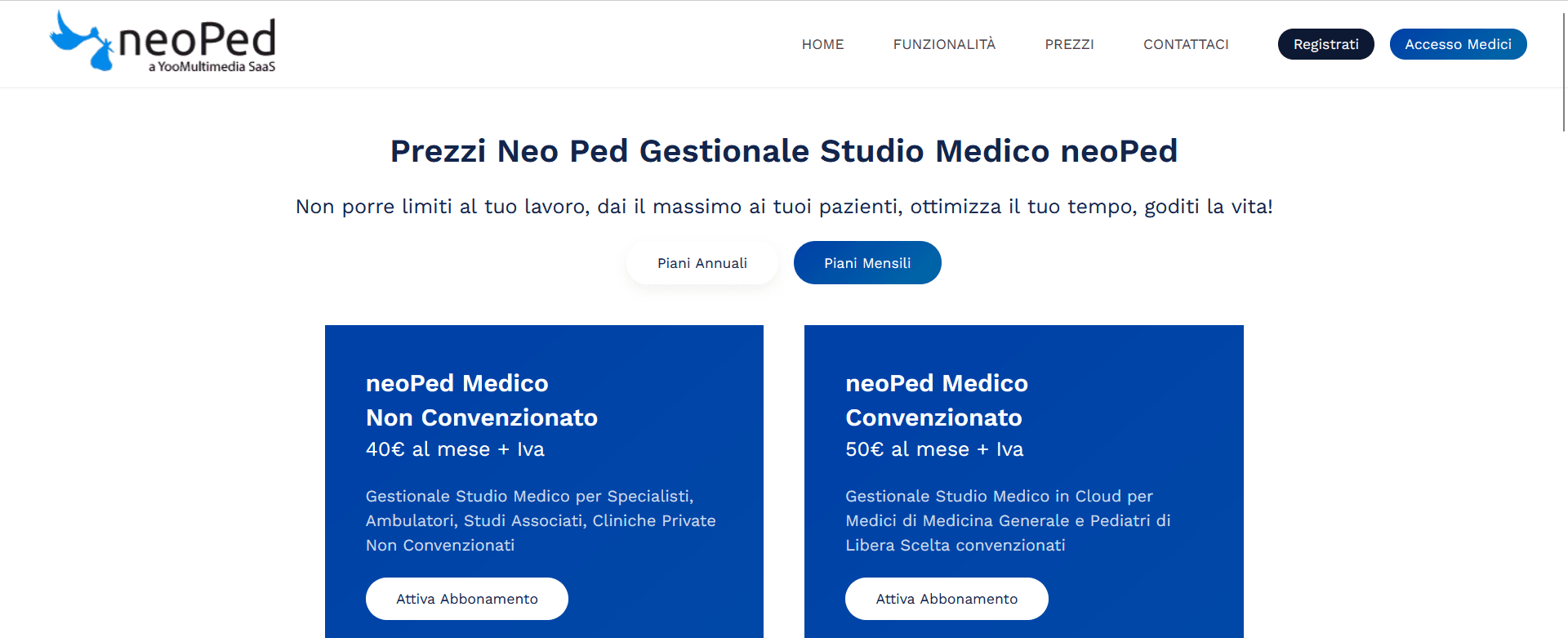
Task: Activate subscription for Non Convenzionato plan
Action: [466, 598]
